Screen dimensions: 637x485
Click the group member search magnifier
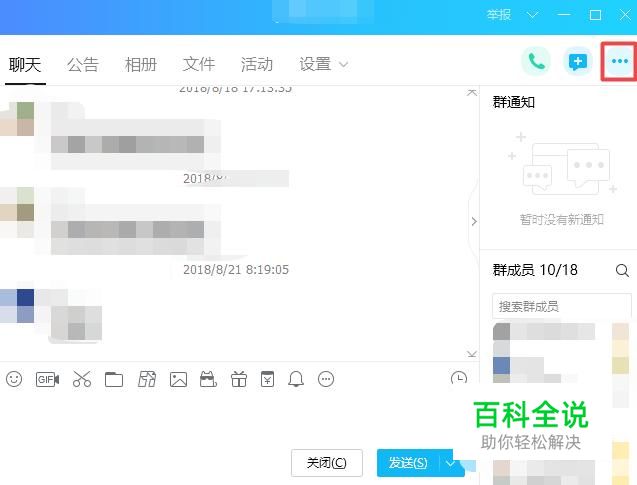622,270
